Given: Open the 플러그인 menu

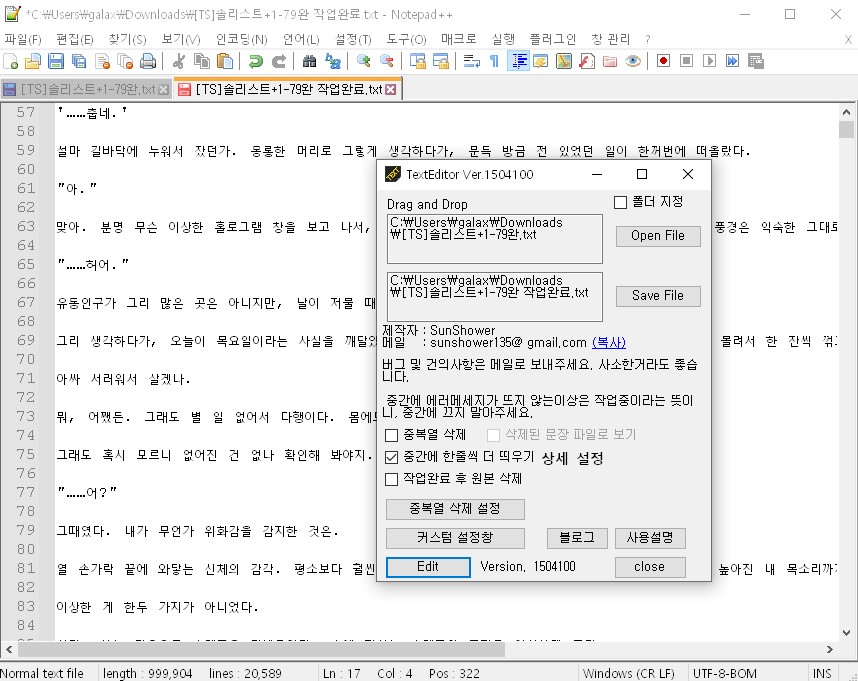Looking at the screenshot, I should pos(553,39).
